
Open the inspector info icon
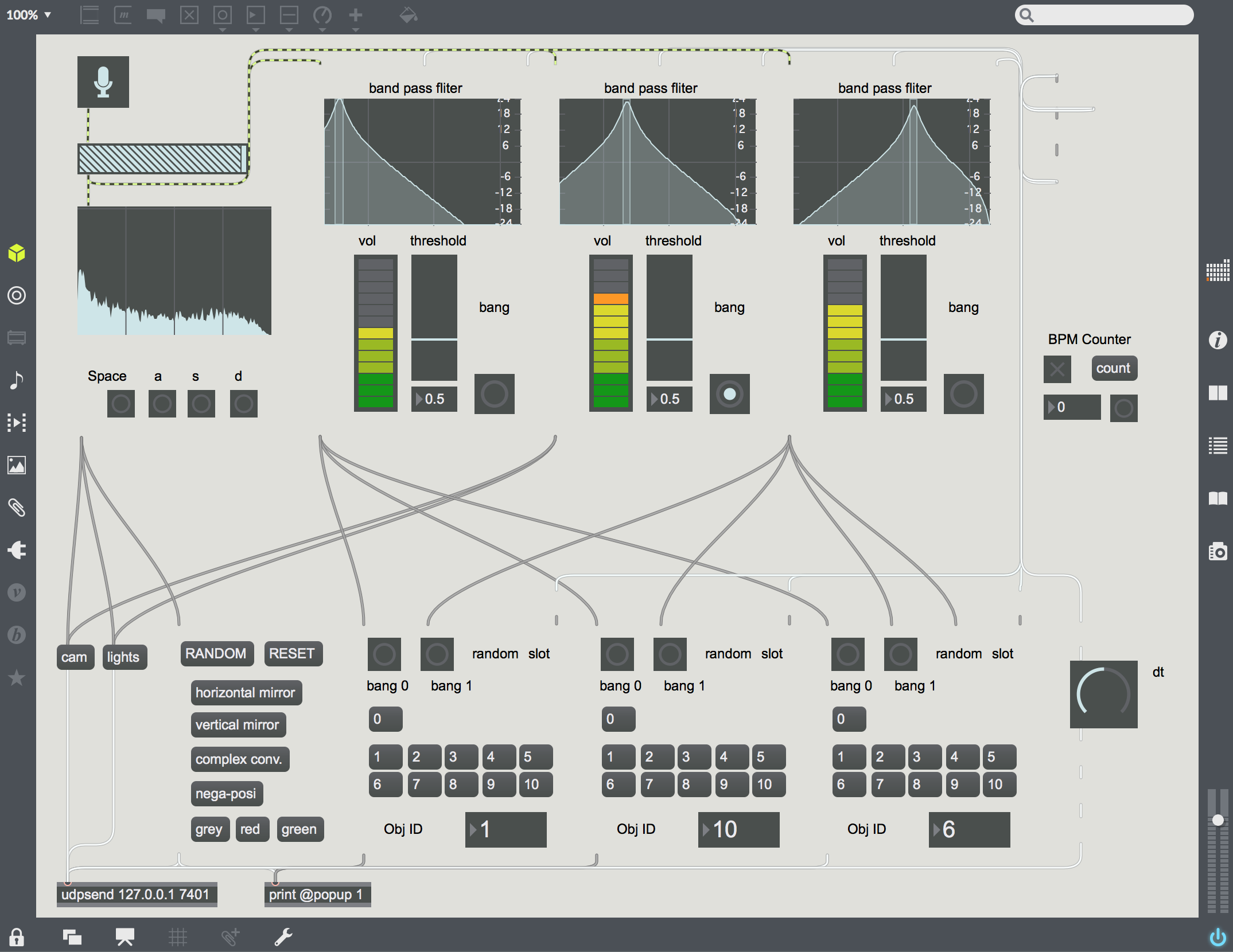(x=1218, y=340)
